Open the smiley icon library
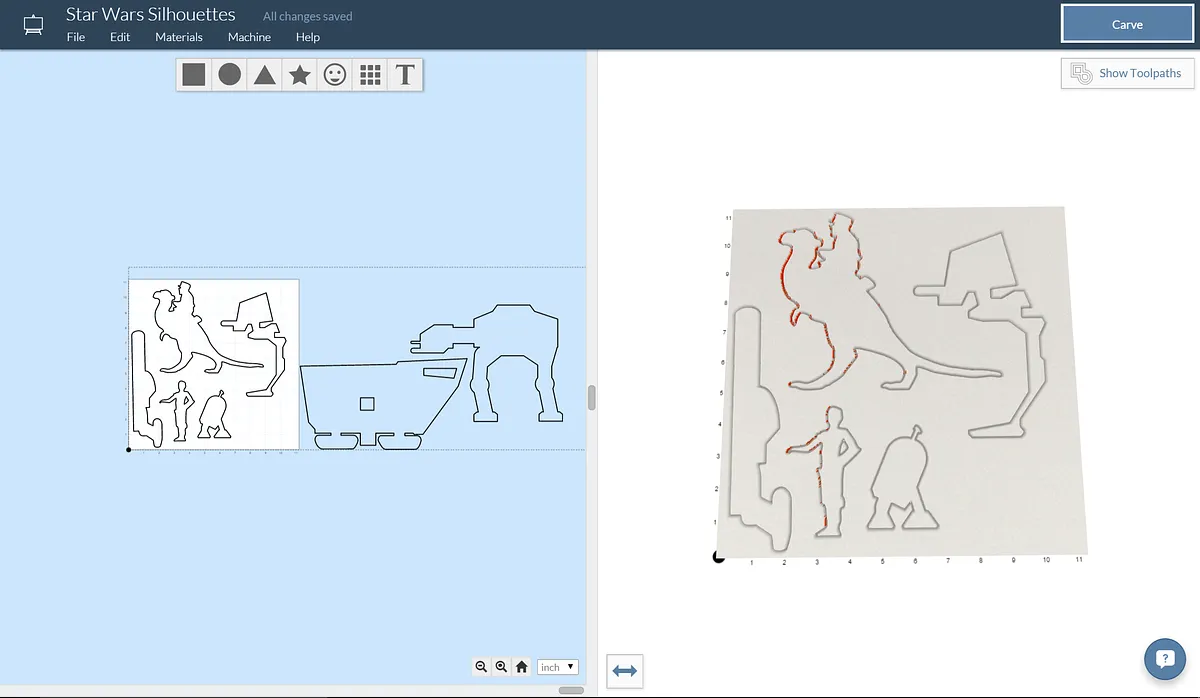 [x=335, y=75]
